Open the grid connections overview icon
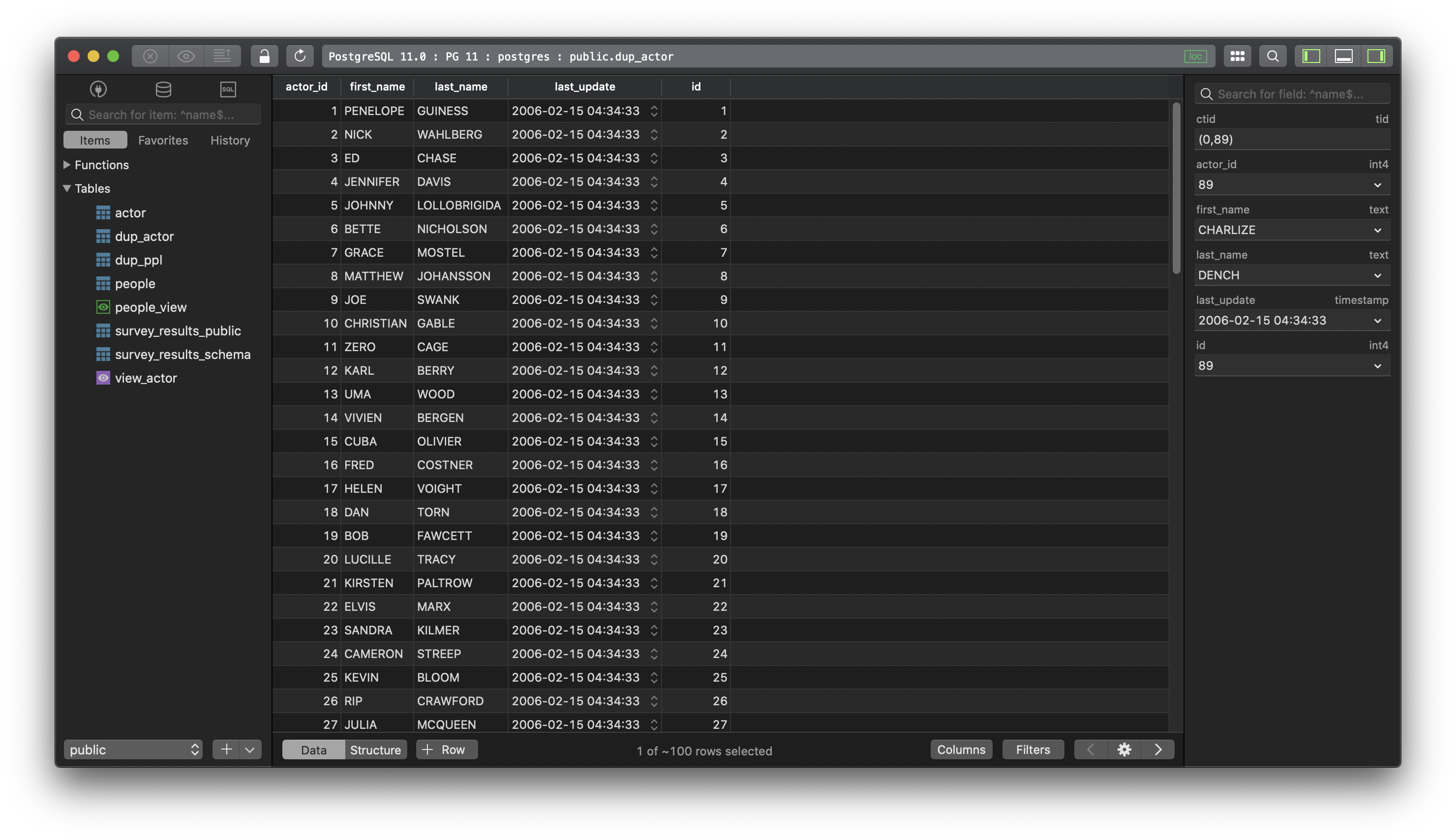The width and height of the screenshot is (1456, 840). (x=1237, y=56)
